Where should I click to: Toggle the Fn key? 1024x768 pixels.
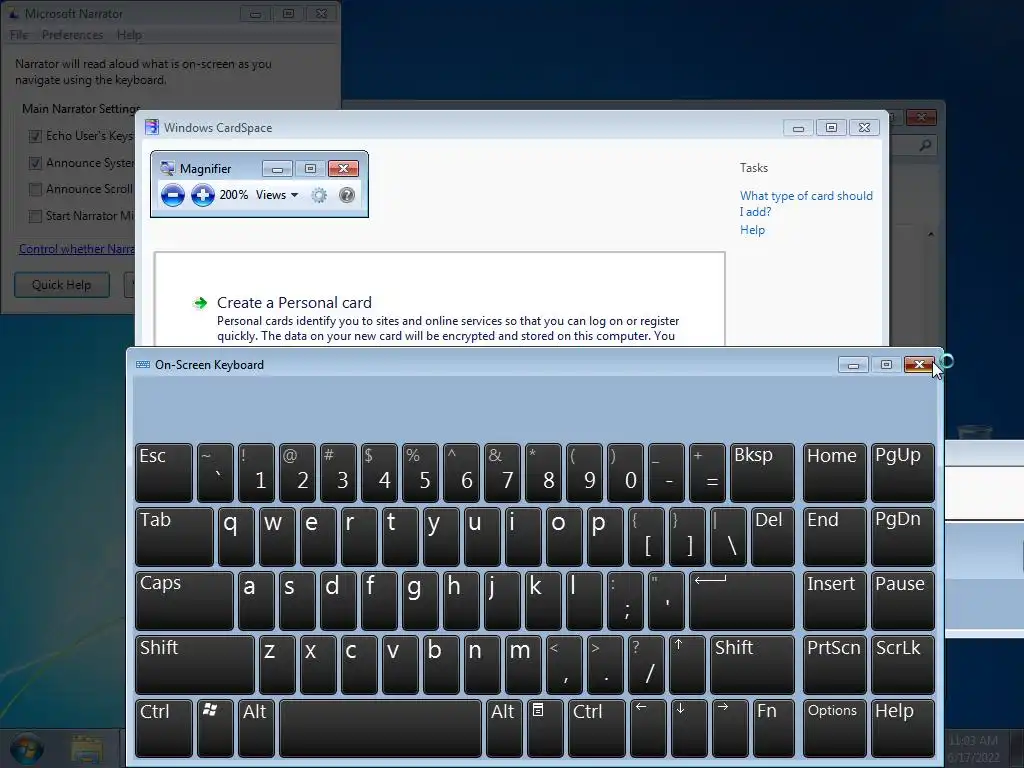773,728
